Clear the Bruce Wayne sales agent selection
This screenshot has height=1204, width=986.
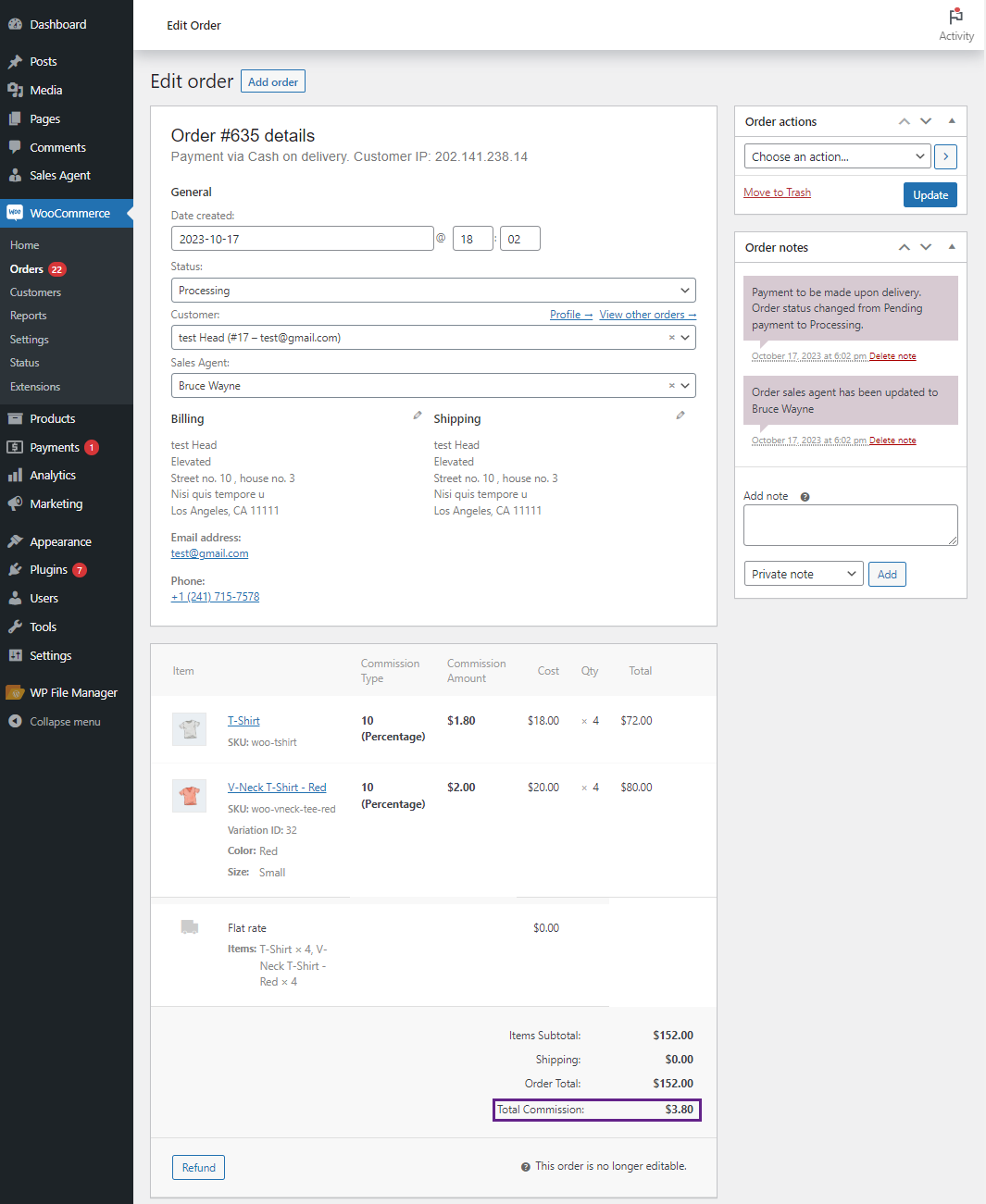point(672,386)
